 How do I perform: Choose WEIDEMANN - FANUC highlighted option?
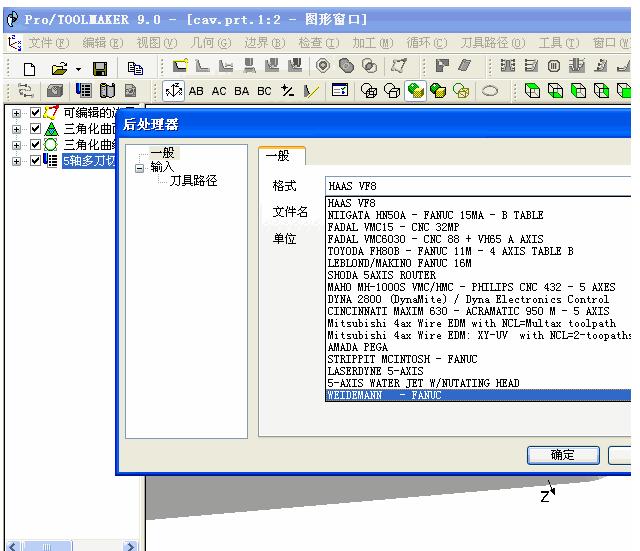478,395
